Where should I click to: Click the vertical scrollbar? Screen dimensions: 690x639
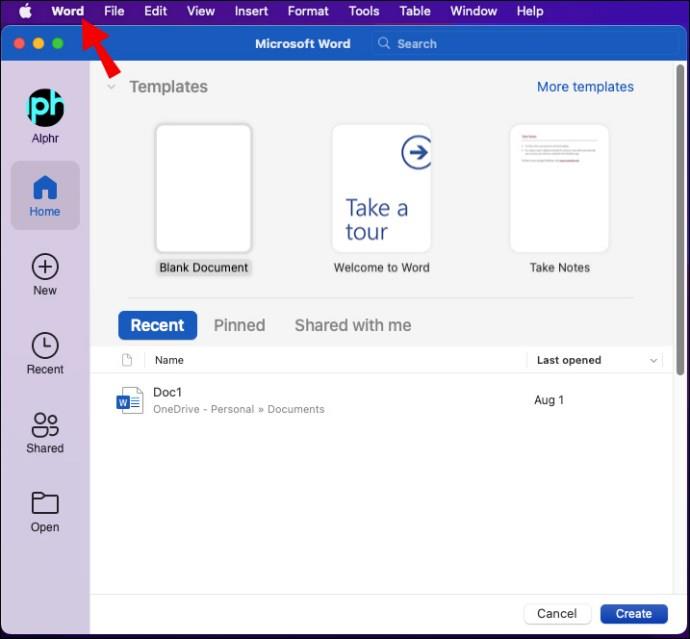pyautogui.click(x=680, y=220)
